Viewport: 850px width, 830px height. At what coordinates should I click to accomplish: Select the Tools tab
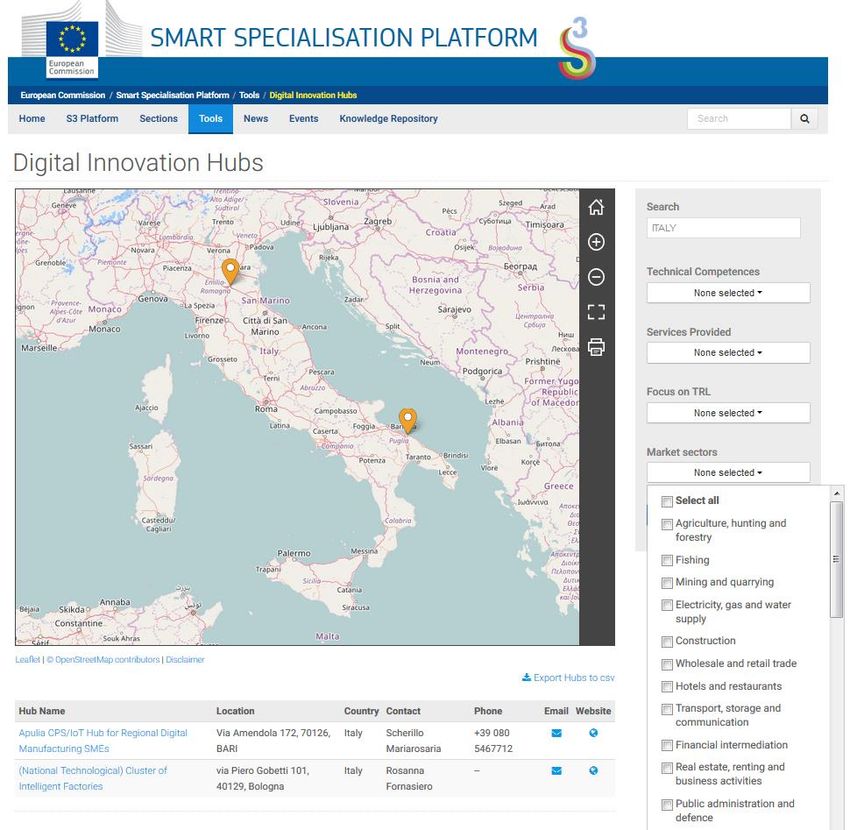(210, 119)
